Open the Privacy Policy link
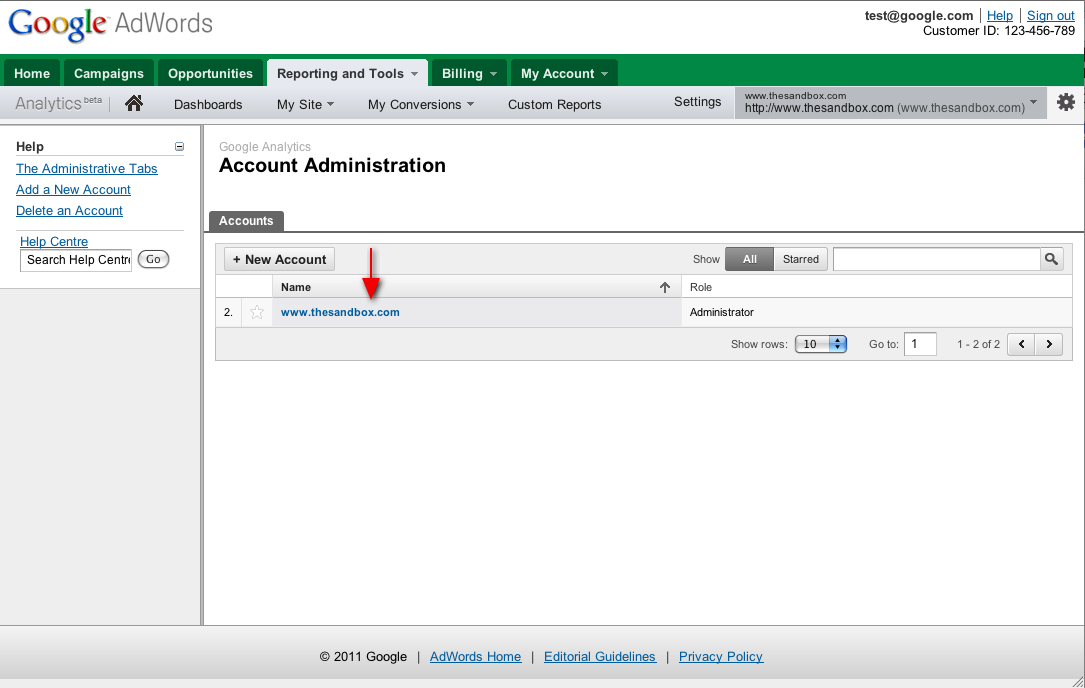 (720, 657)
